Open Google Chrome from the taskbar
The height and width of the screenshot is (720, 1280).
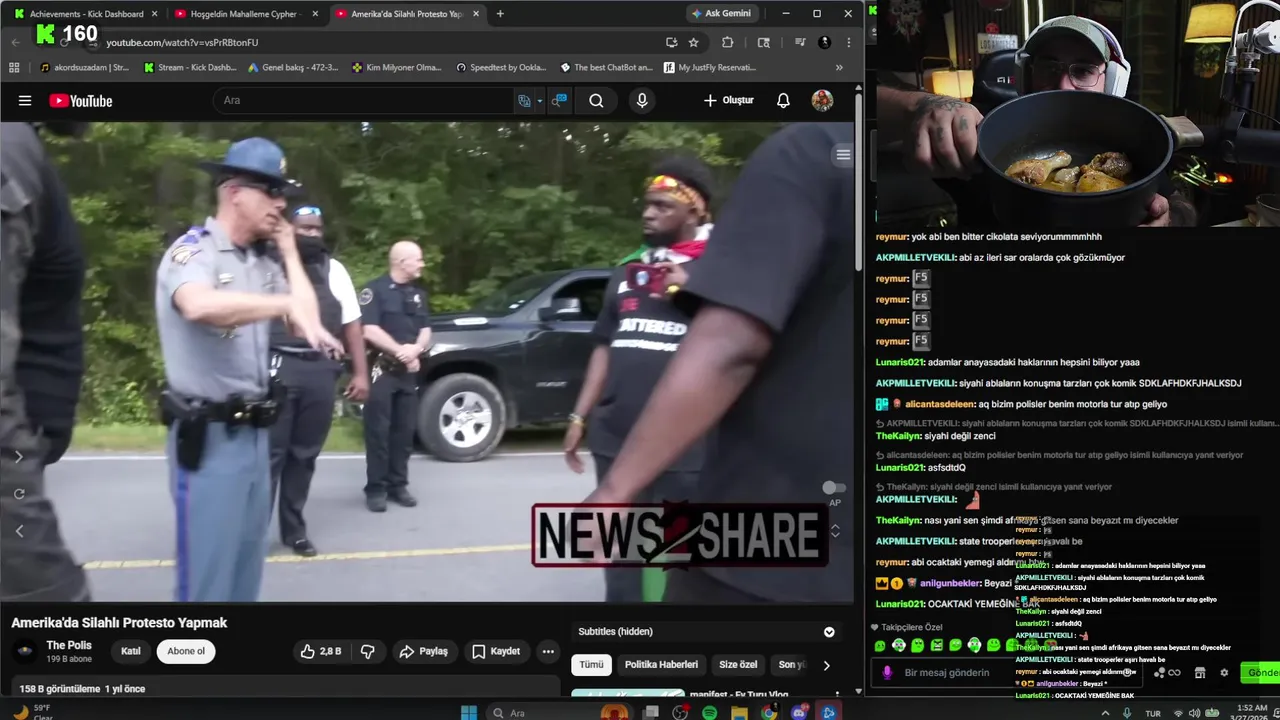769,713
